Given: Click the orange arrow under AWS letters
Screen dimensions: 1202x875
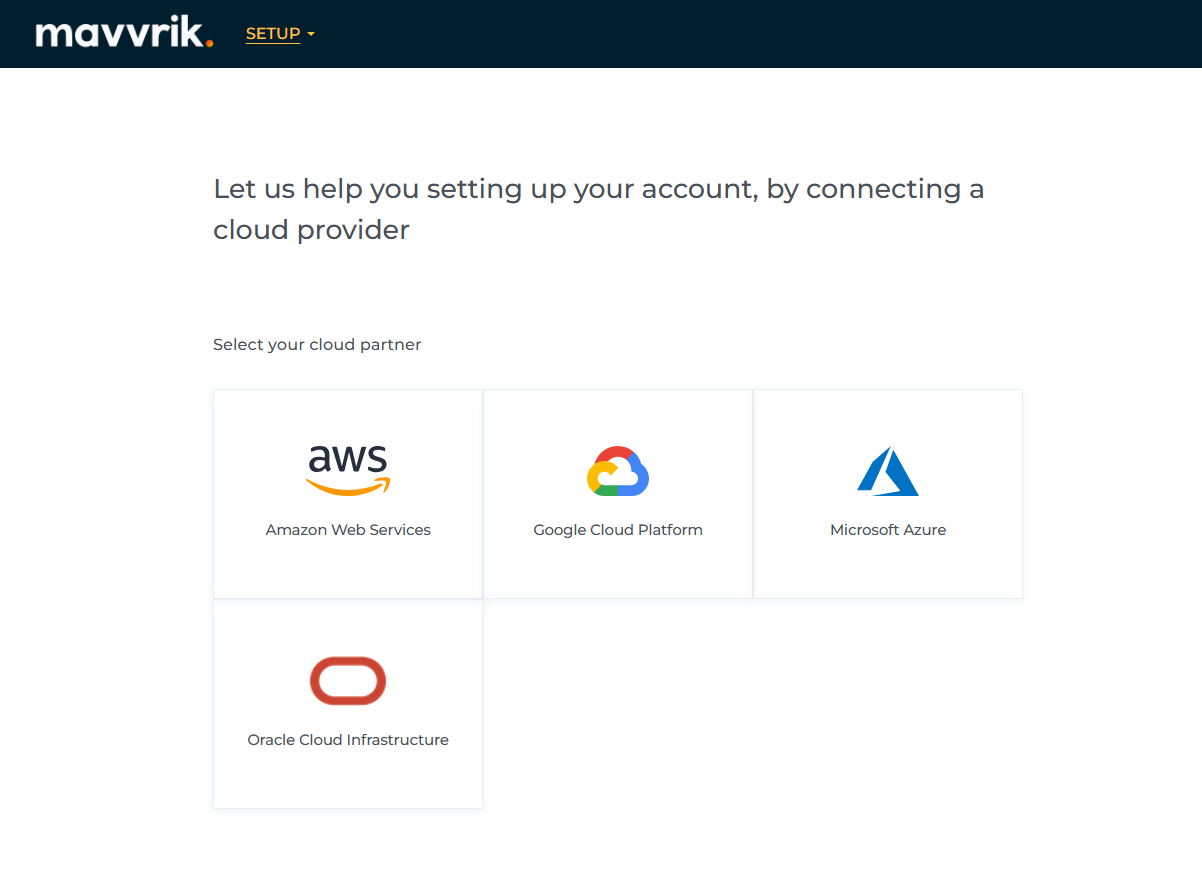Looking at the screenshot, I should [348, 487].
